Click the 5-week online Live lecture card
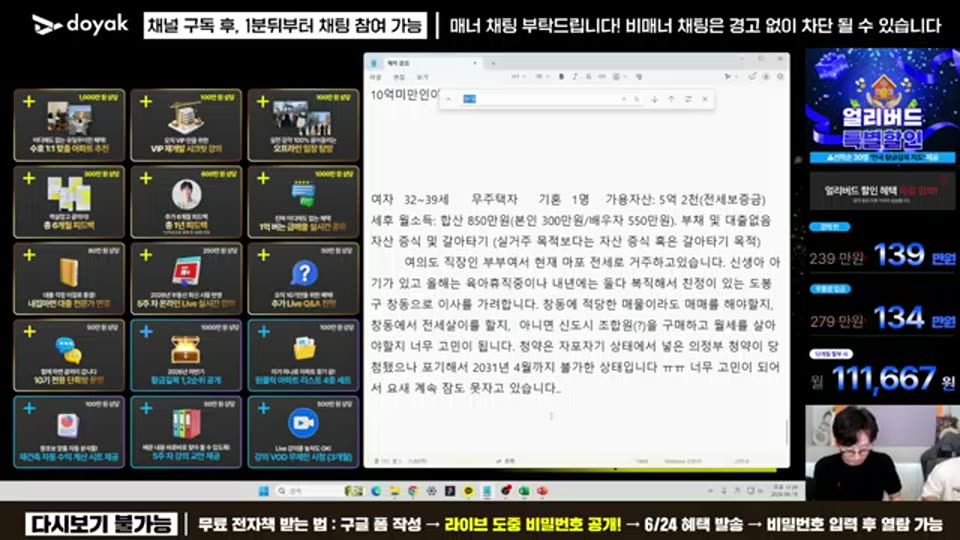This screenshot has height=540, width=960. pos(186,279)
